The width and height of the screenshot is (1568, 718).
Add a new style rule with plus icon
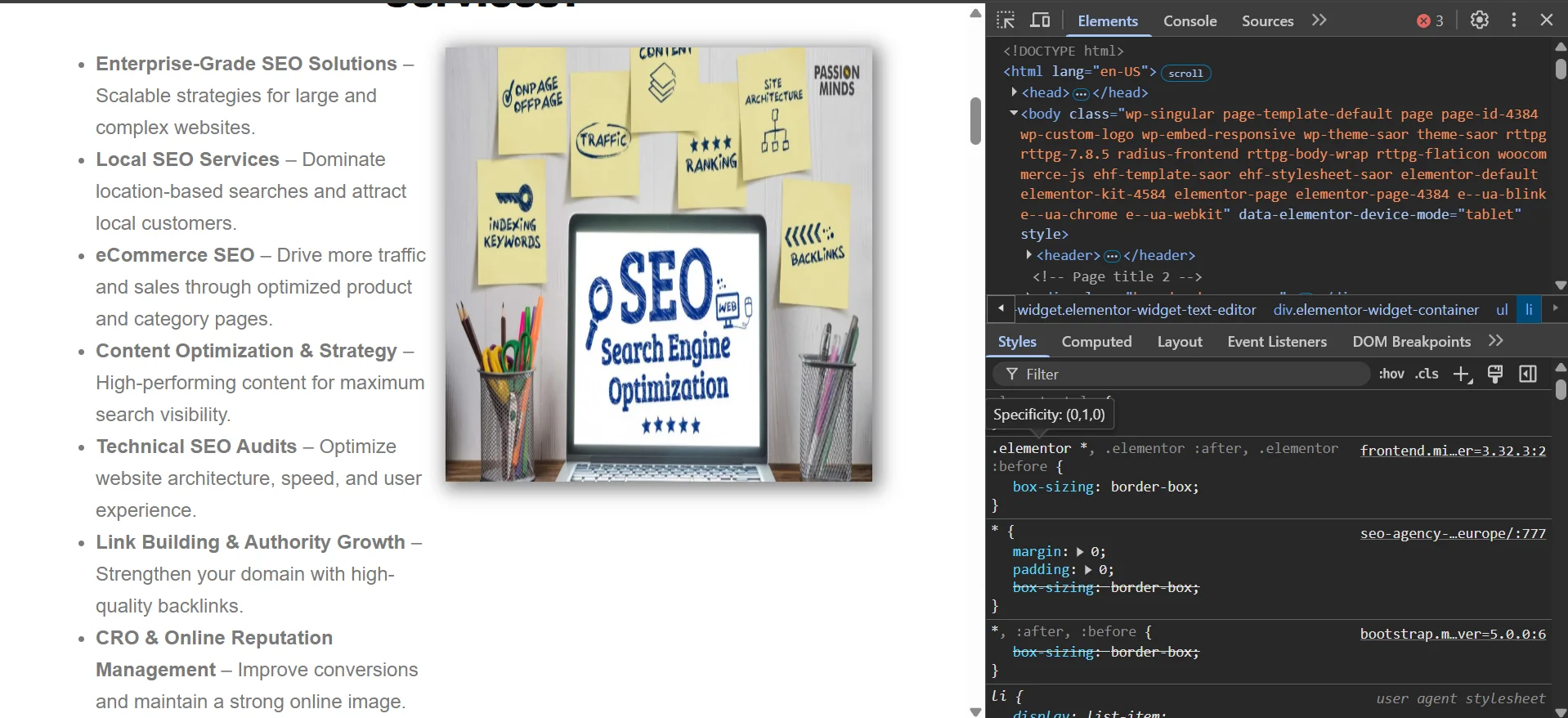click(x=1462, y=375)
